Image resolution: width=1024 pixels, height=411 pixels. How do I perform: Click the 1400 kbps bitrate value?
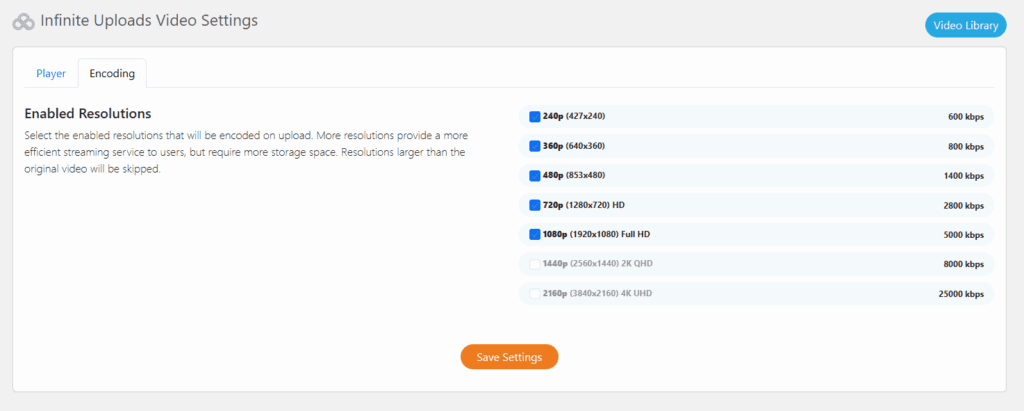(963, 176)
